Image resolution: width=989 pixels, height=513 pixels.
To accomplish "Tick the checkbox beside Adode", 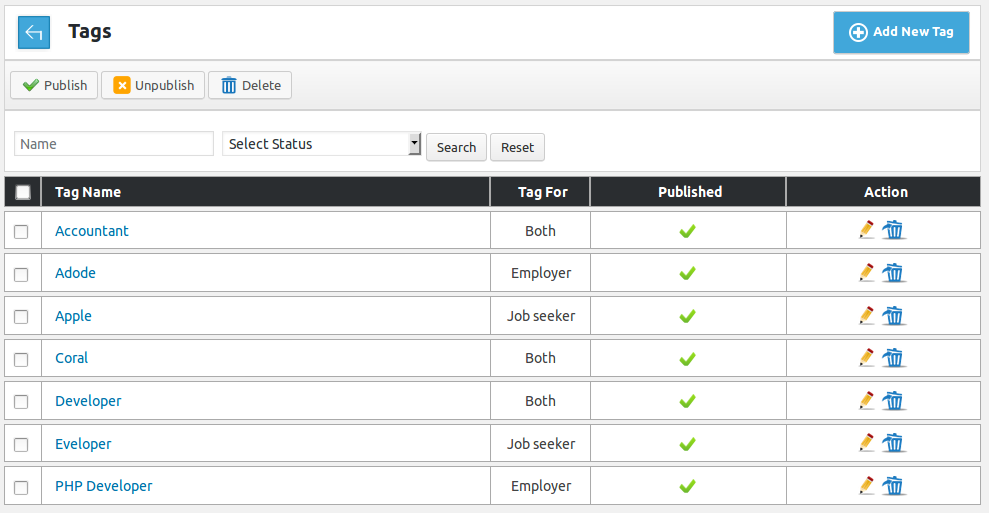I will point(21,274).
